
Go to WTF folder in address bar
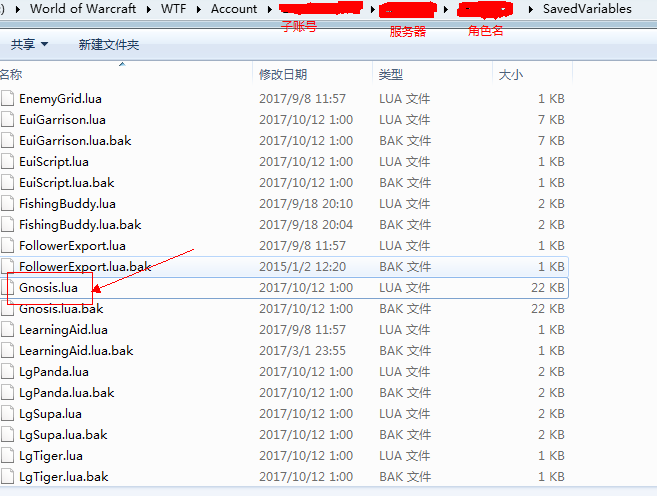click(x=173, y=8)
